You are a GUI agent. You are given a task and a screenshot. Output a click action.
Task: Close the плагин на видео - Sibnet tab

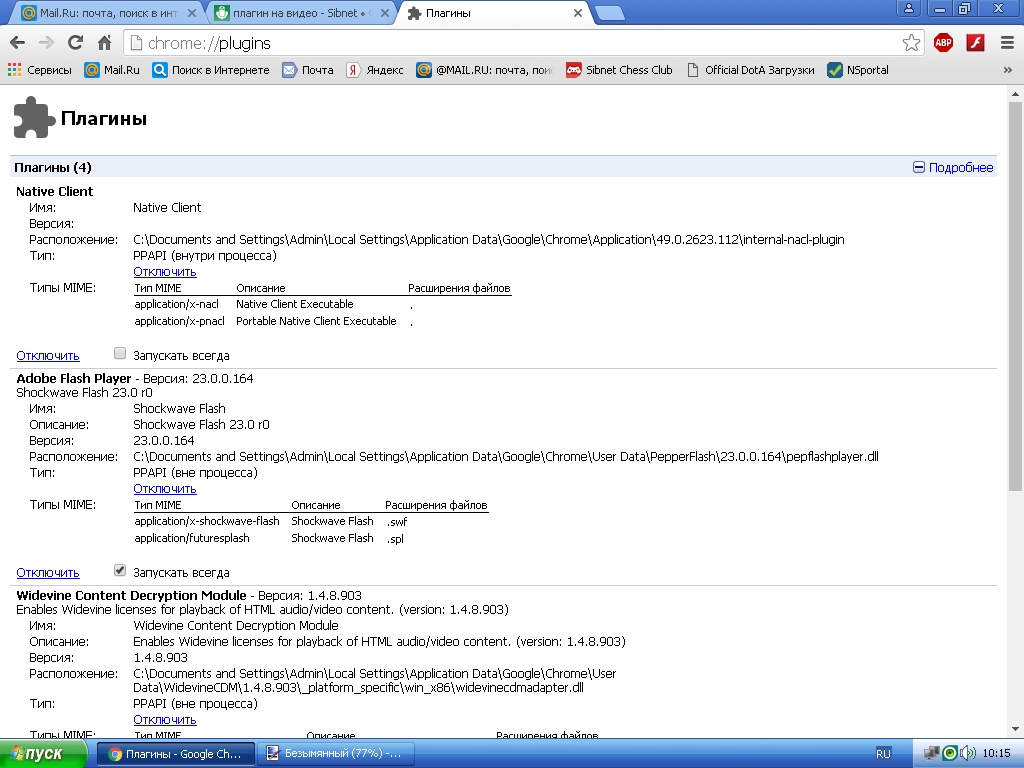(385, 13)
